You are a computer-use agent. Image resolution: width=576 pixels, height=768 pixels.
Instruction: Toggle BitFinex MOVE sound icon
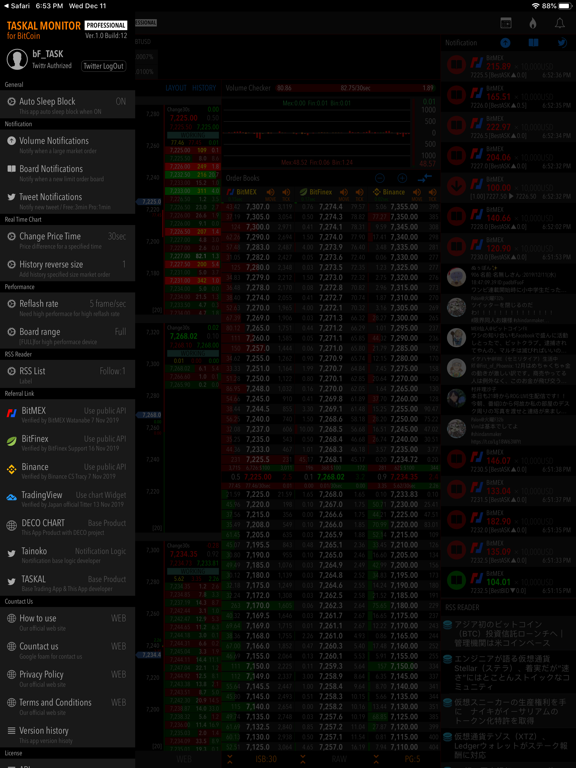click(x=344, y=193)
